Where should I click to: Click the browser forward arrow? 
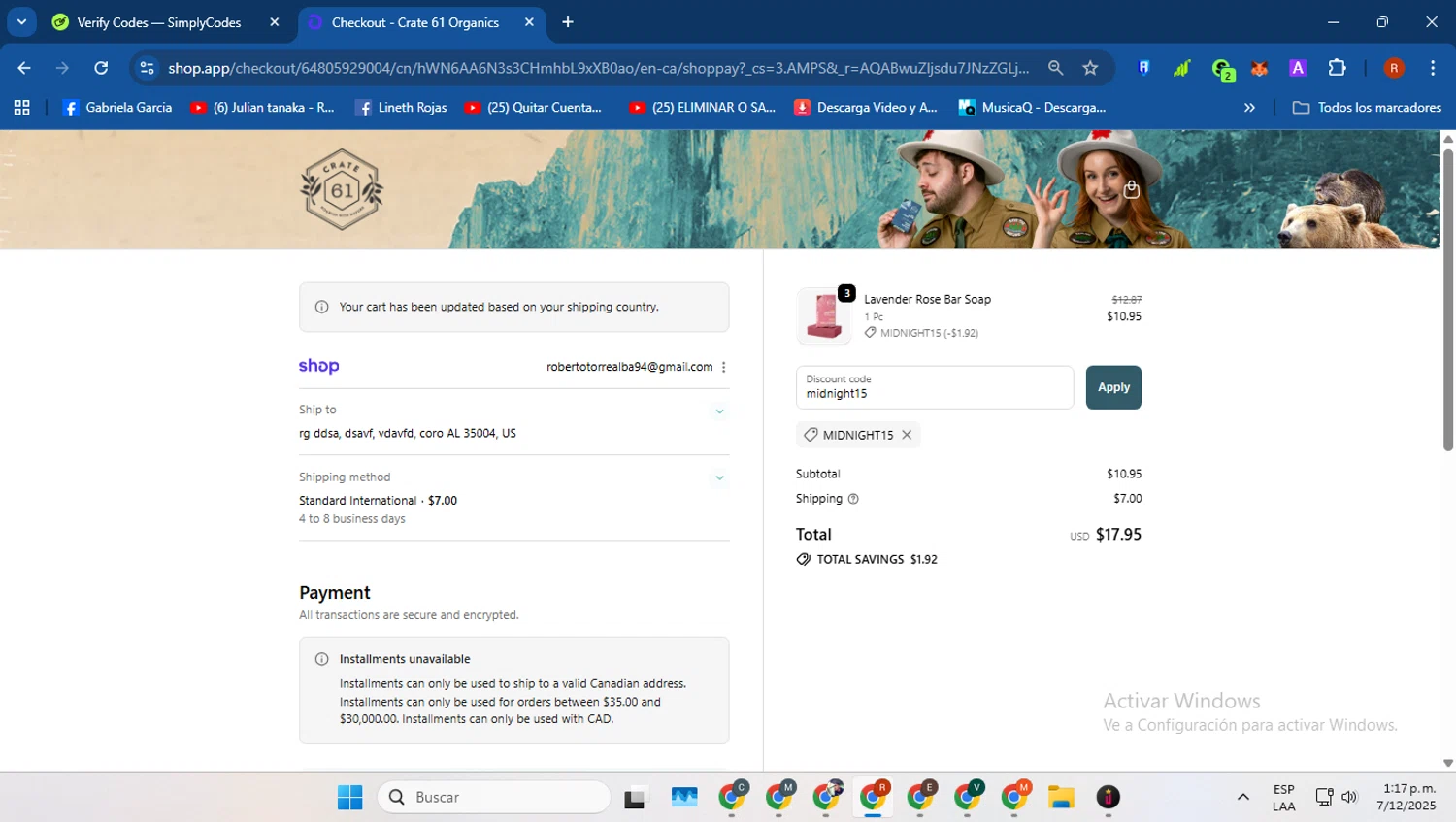[62, 68]
